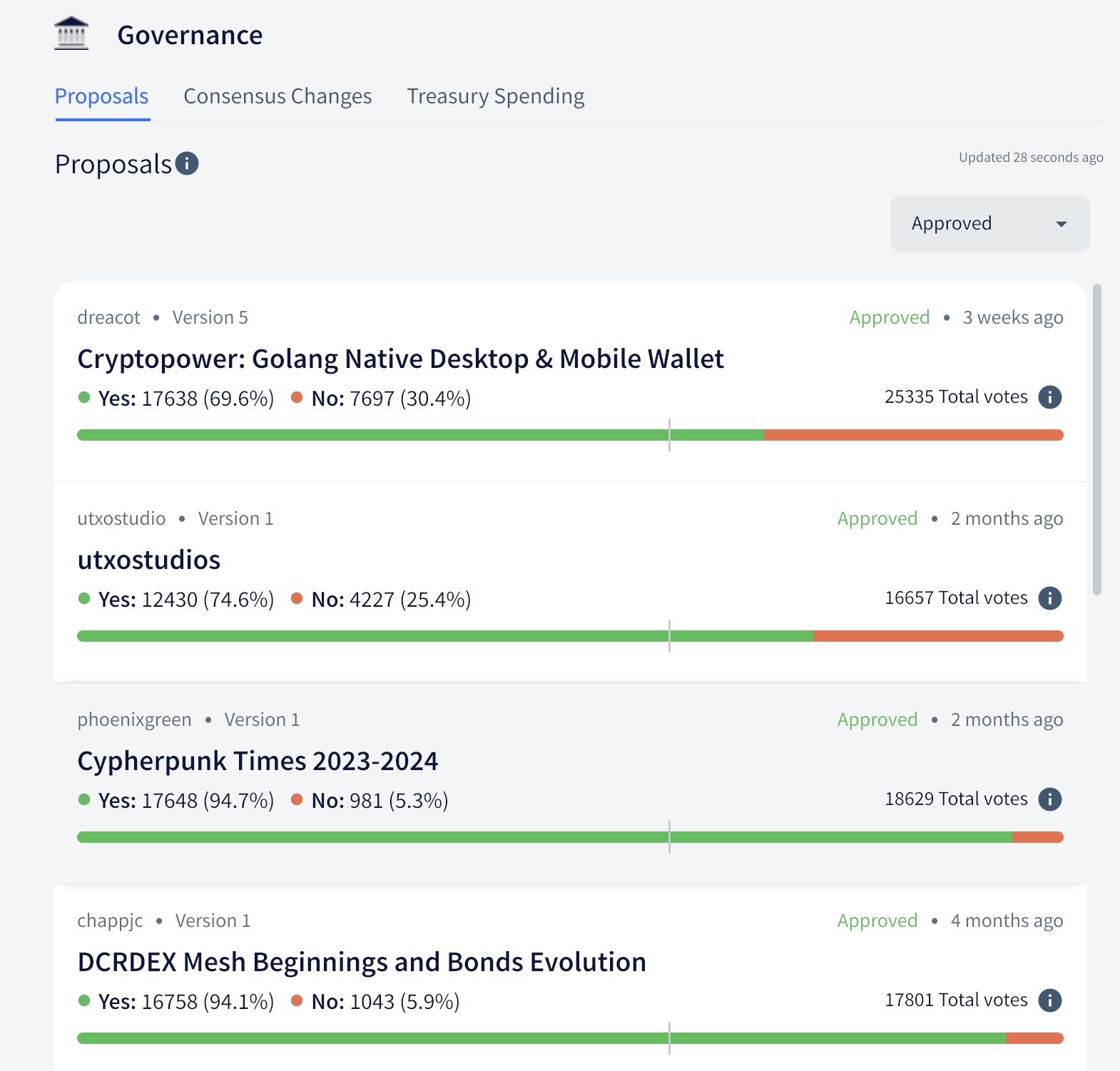Show vote info for 18629 Total votes

point(1049,799)
